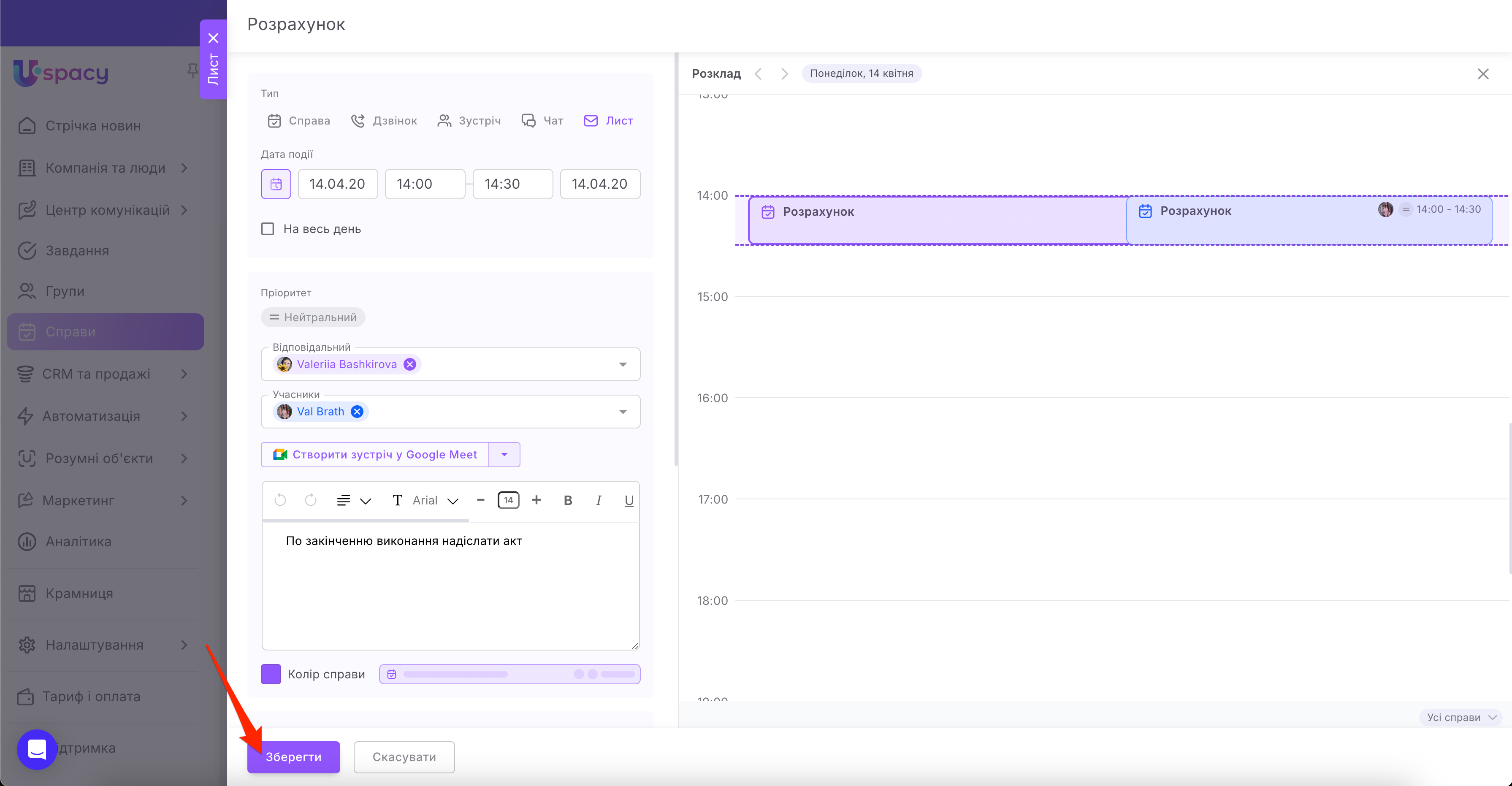This screenshot has width=1512, height=786.
Task: Open the Лист side tab
Action: pyautogui.click(x=213, y=69)
